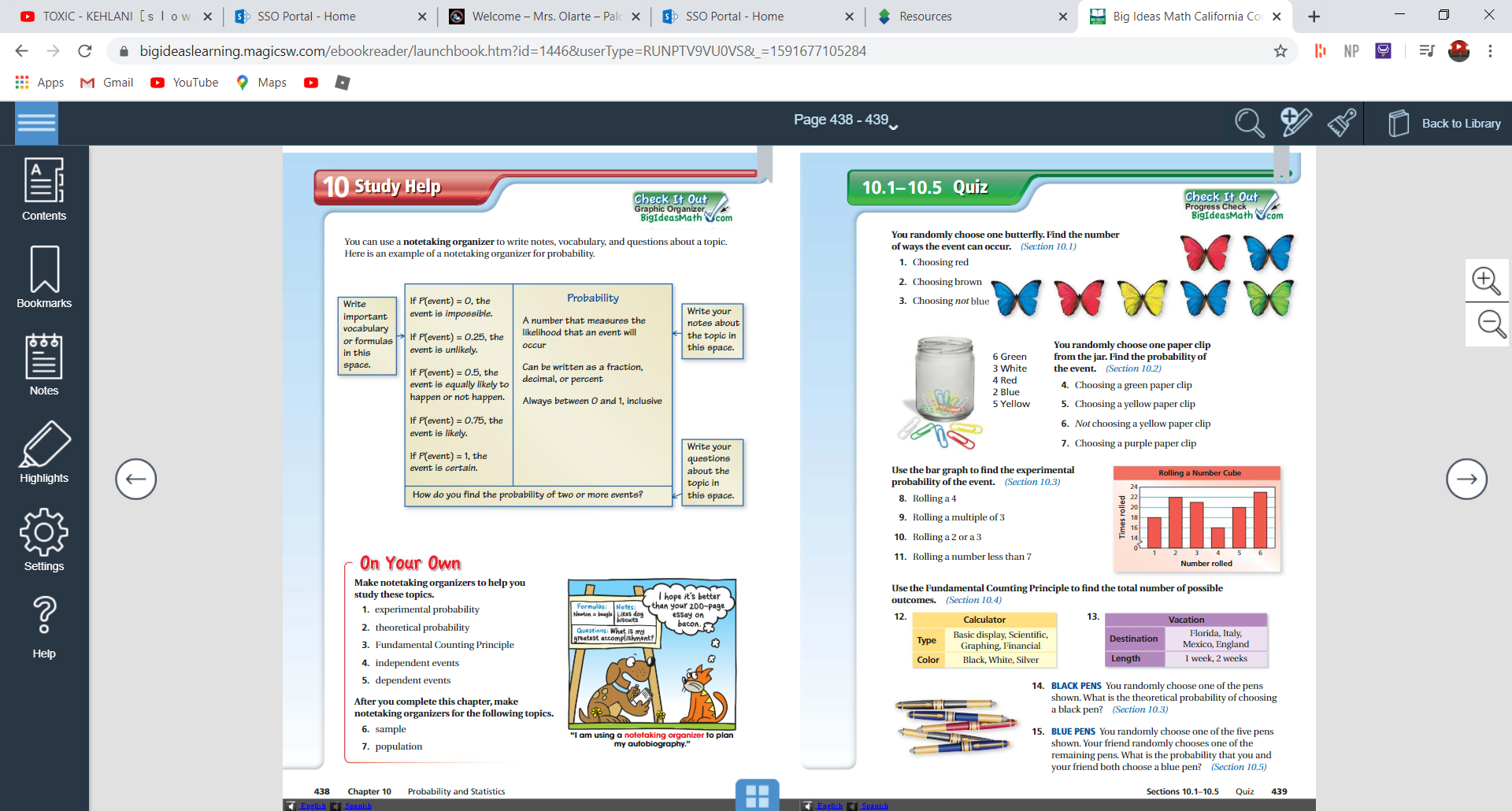Click the (Section 10.4) reference
1512x811 pixels.
point(974,600)
